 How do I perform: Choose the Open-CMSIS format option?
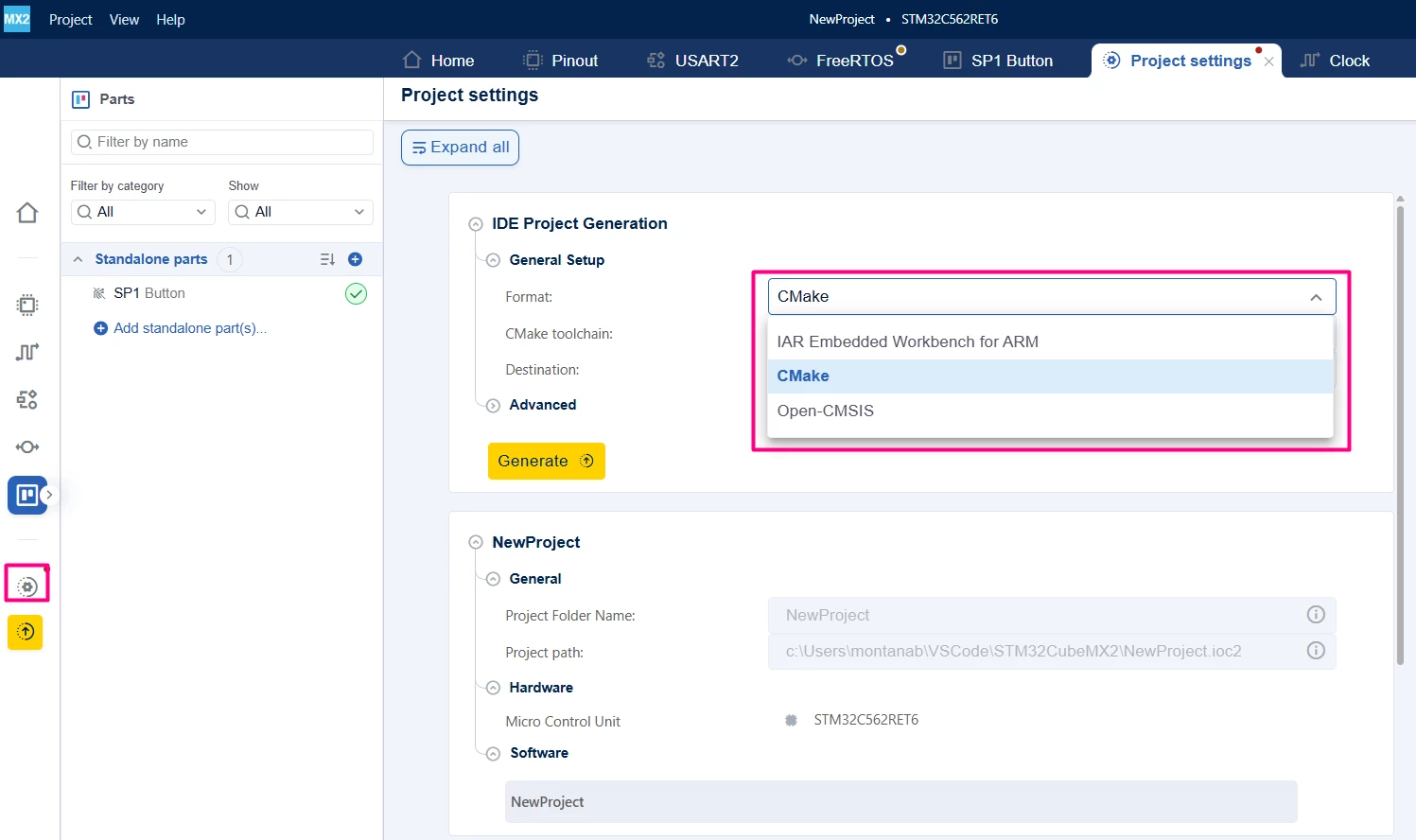pos(1050,411)
